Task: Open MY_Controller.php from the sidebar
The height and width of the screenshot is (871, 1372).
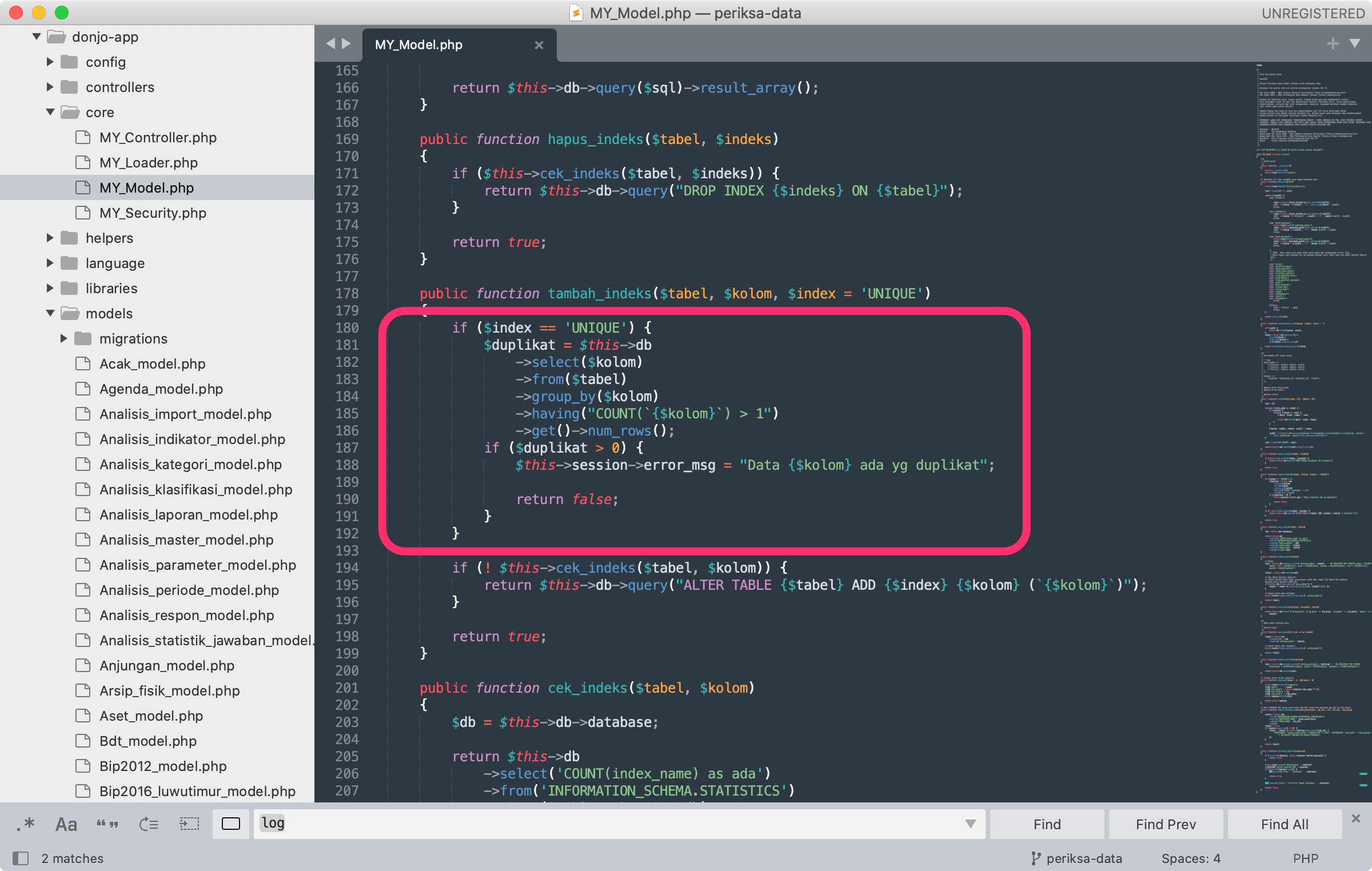Action: (x=158, y=137)
